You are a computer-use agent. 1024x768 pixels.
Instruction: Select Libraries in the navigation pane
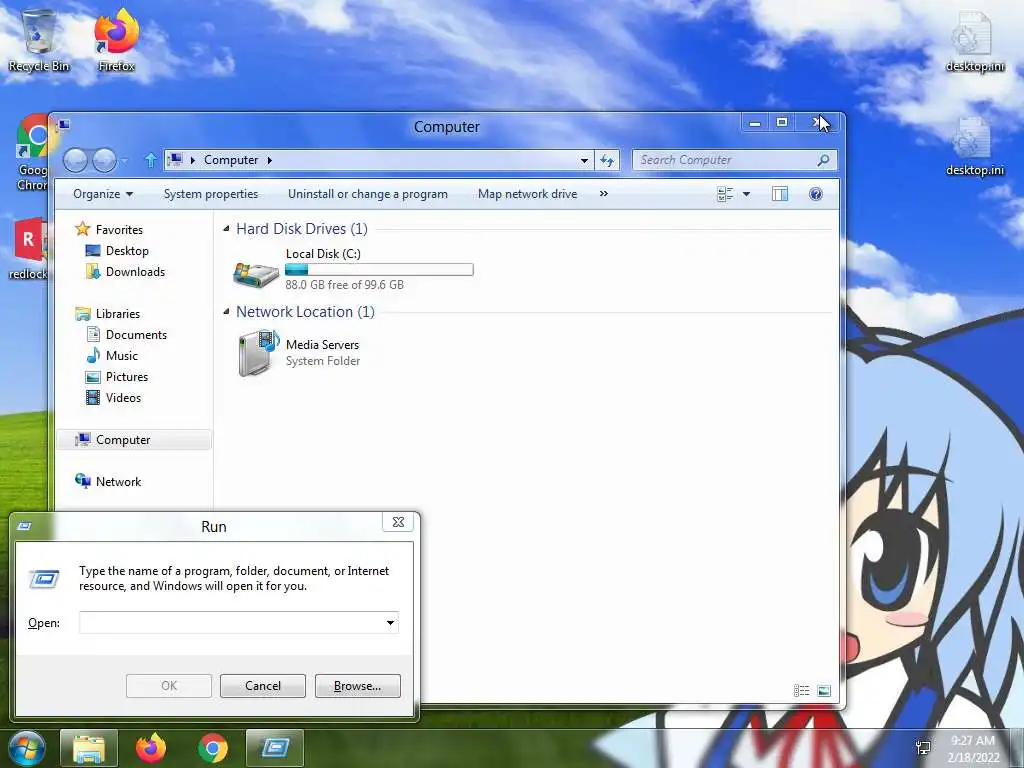tap(118, 313)
